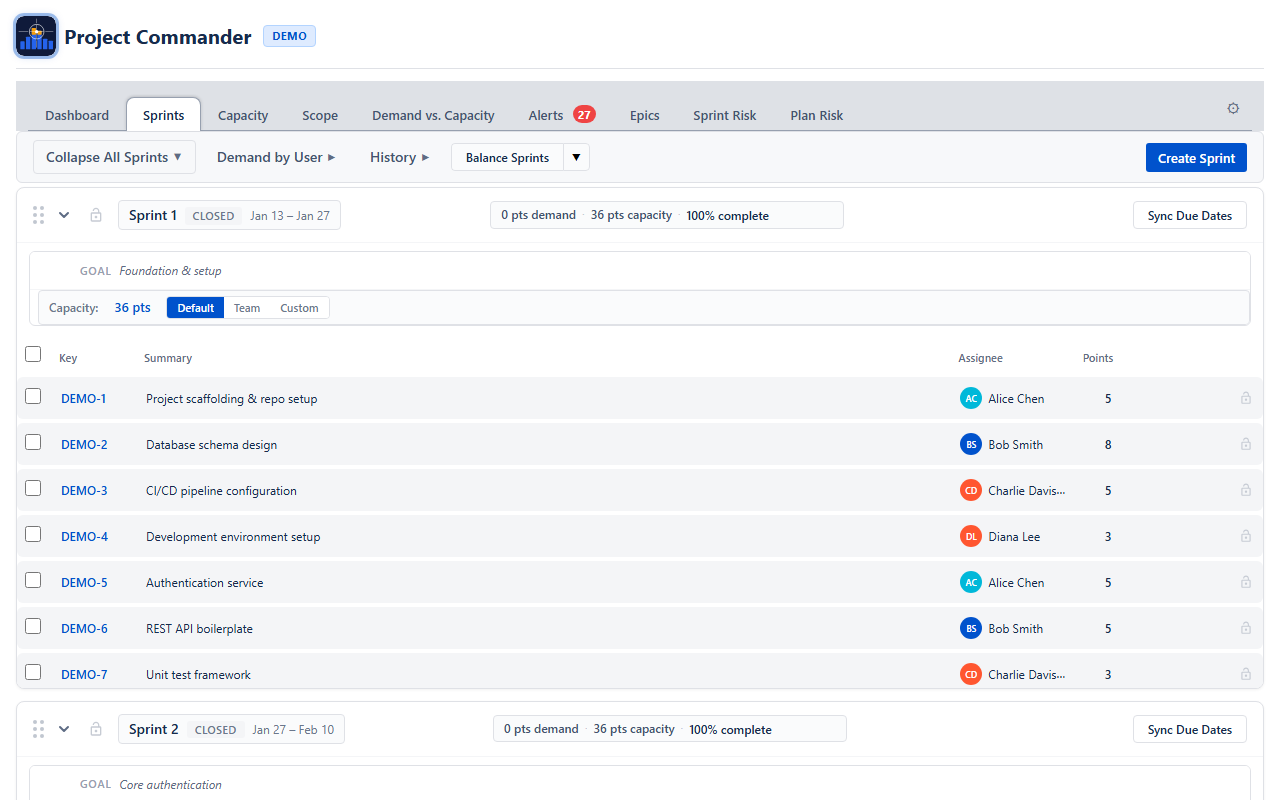Check the select-all checkbox in the table header

[x=33, y=354]
